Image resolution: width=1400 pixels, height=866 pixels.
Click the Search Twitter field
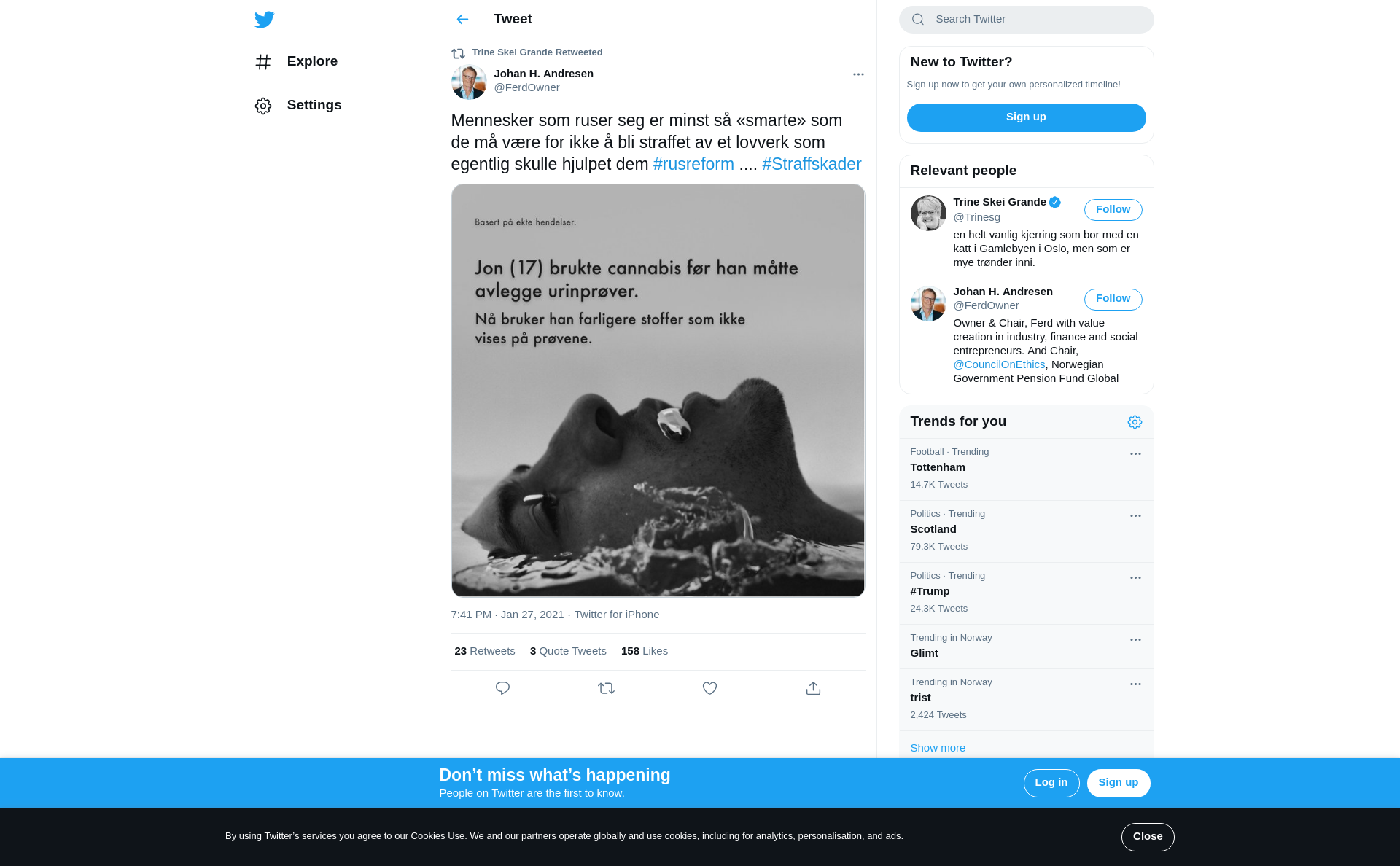1026,20
